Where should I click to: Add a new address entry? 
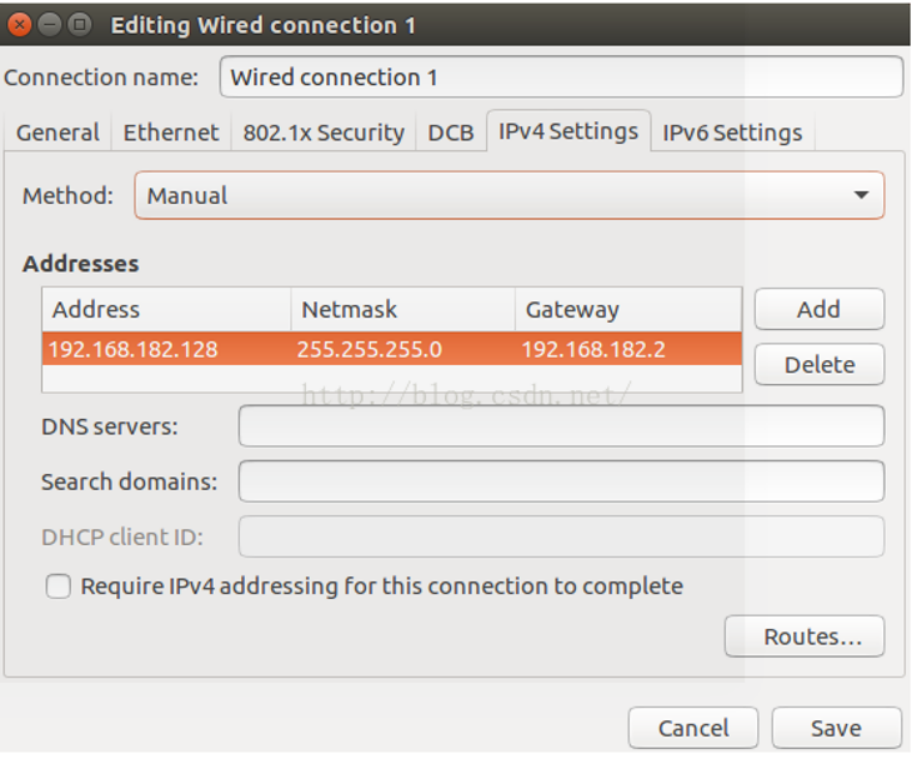click(x=819, y=309)
